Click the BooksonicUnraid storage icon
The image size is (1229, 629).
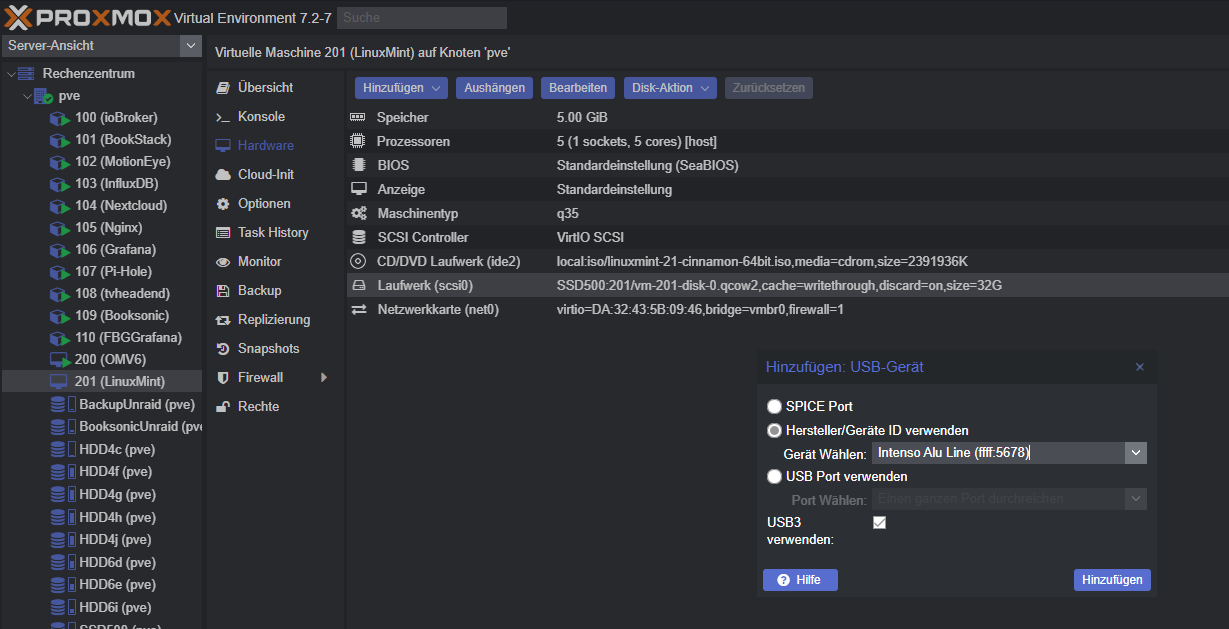coord(63,427)
